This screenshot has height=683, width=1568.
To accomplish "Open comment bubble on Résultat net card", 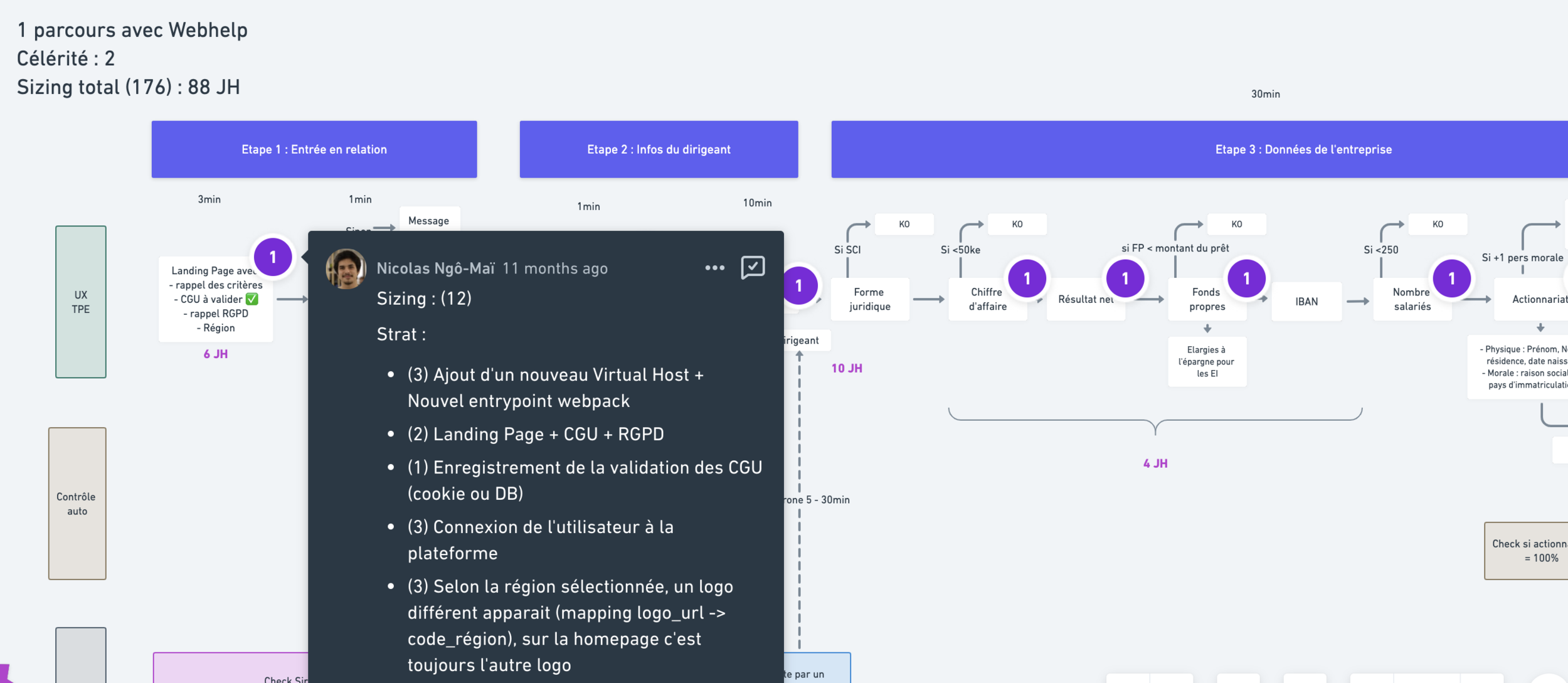I will [1125, 278].
